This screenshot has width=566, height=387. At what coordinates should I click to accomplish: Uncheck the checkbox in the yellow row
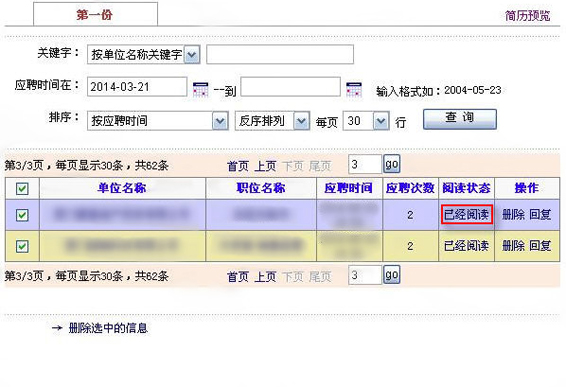click(22, 246)
